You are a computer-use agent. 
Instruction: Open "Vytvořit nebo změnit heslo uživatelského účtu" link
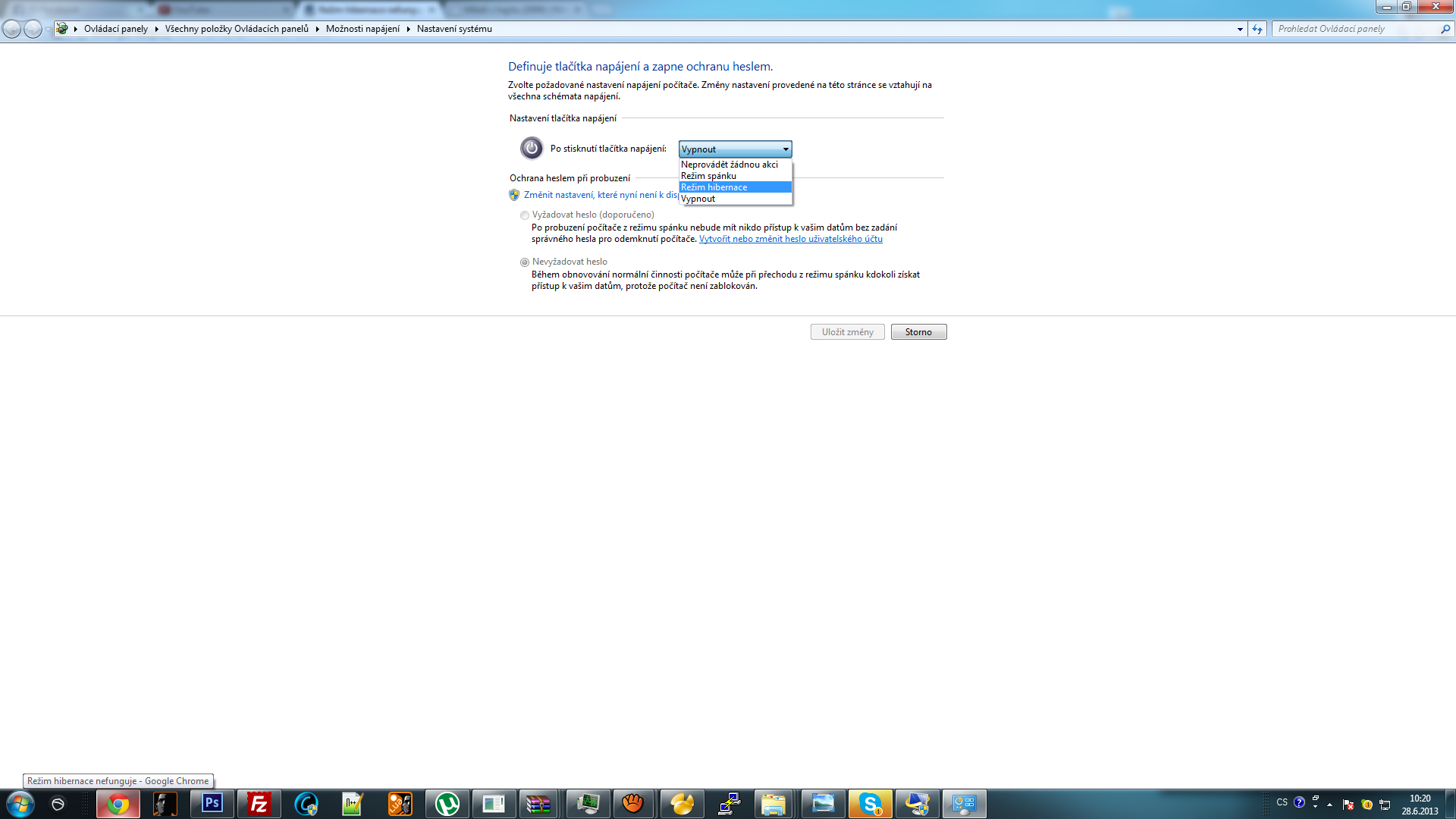coord(790,239)
